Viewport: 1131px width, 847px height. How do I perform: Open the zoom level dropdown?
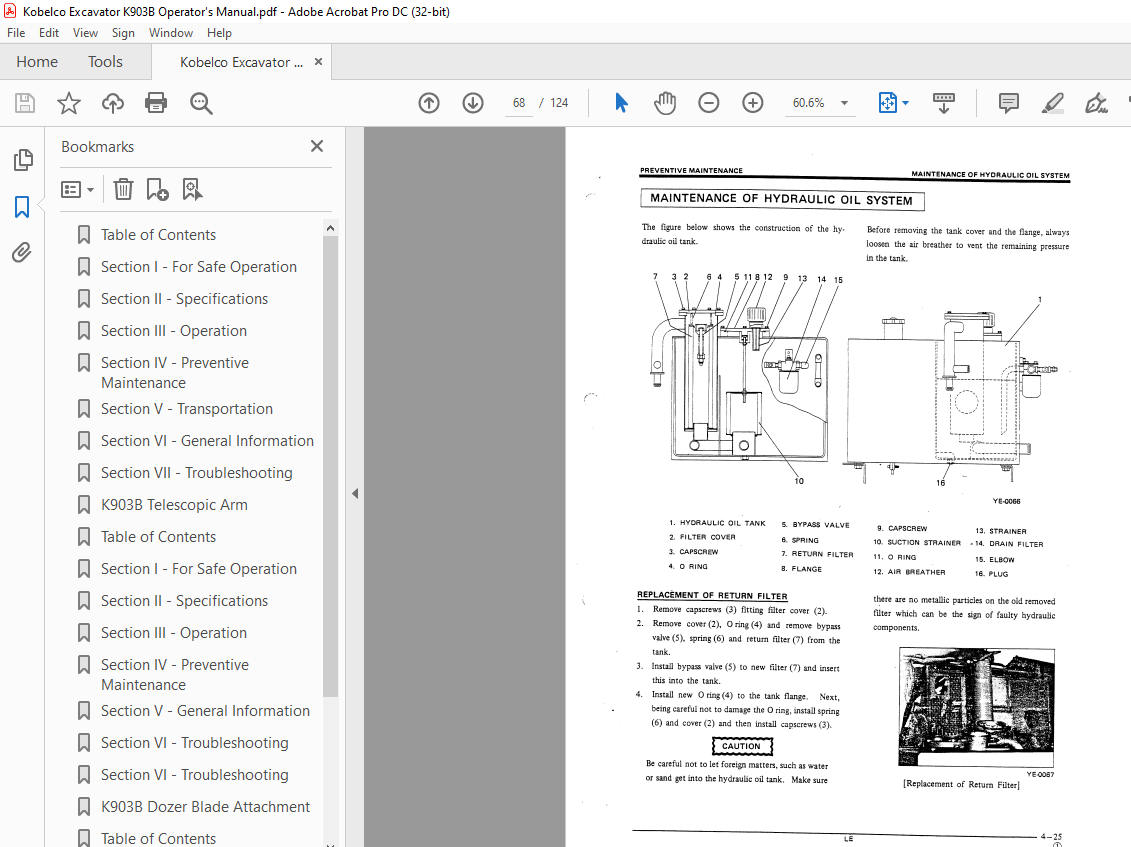click(x=844, y=103)
